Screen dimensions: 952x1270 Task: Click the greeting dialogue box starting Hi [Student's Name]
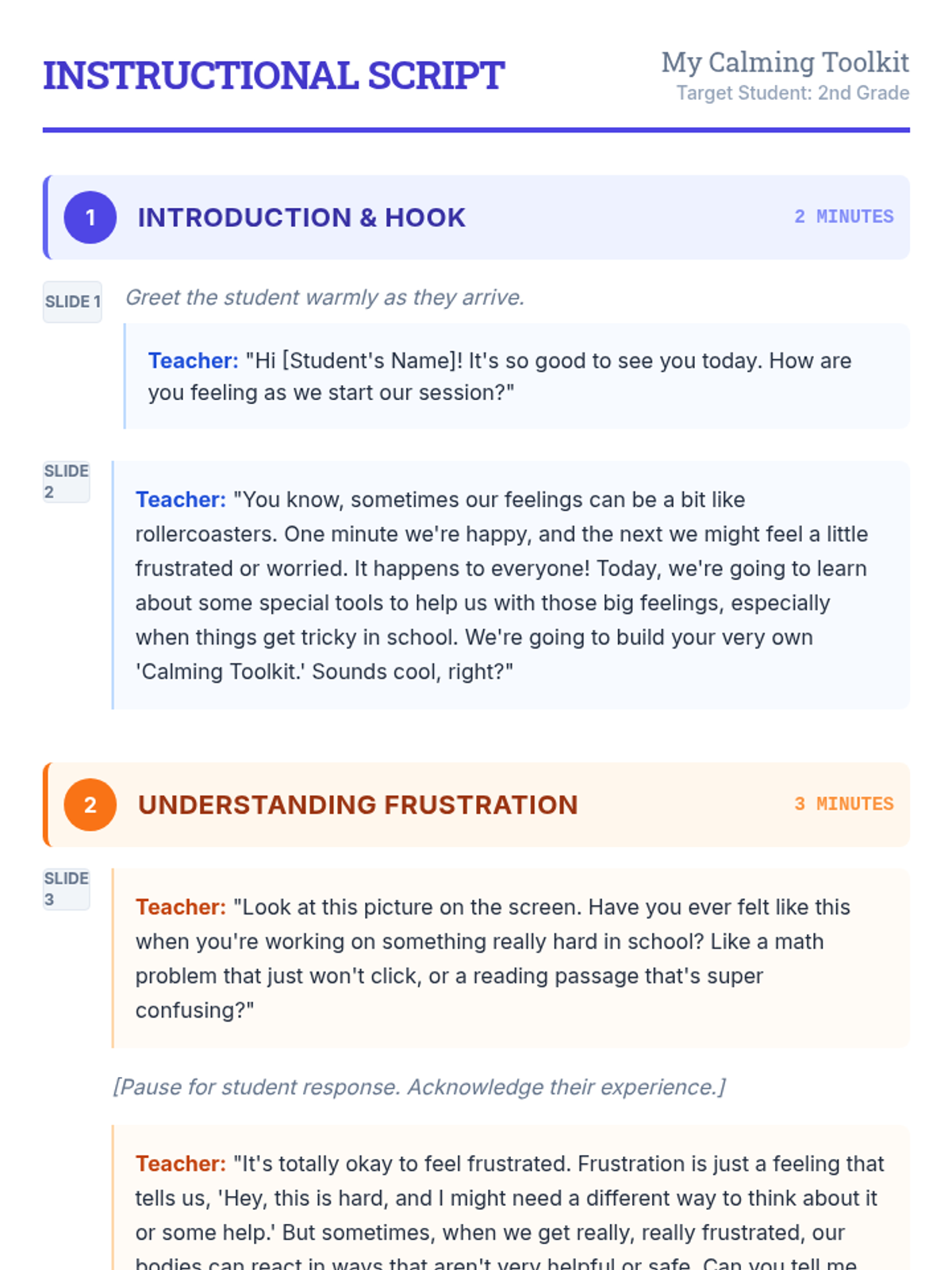516,376
